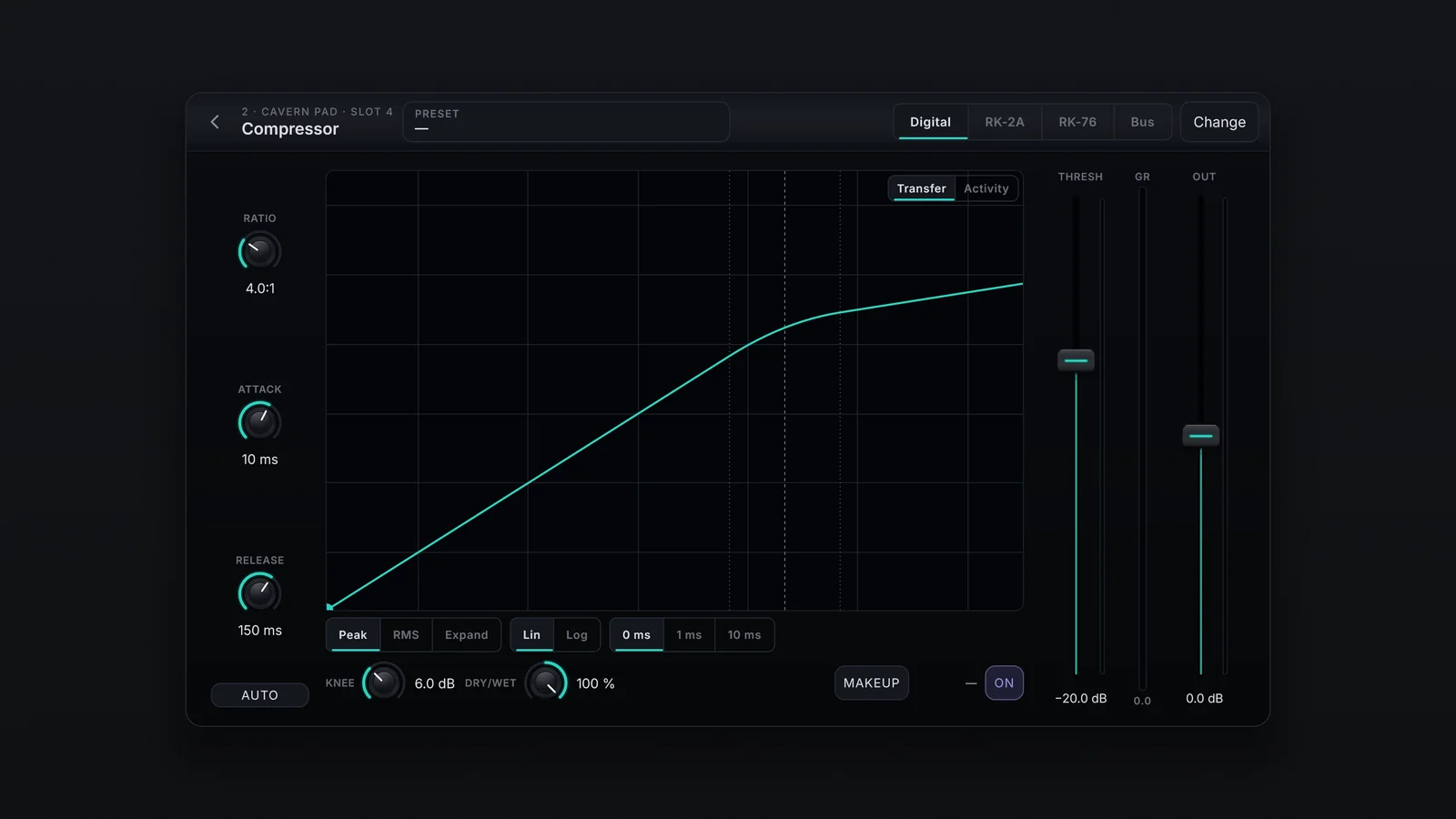Image resolution: width=1456 pixels, height=819 pixels.
Task: Set lookahead to 10 ms
Action: [x=744, y=635]
